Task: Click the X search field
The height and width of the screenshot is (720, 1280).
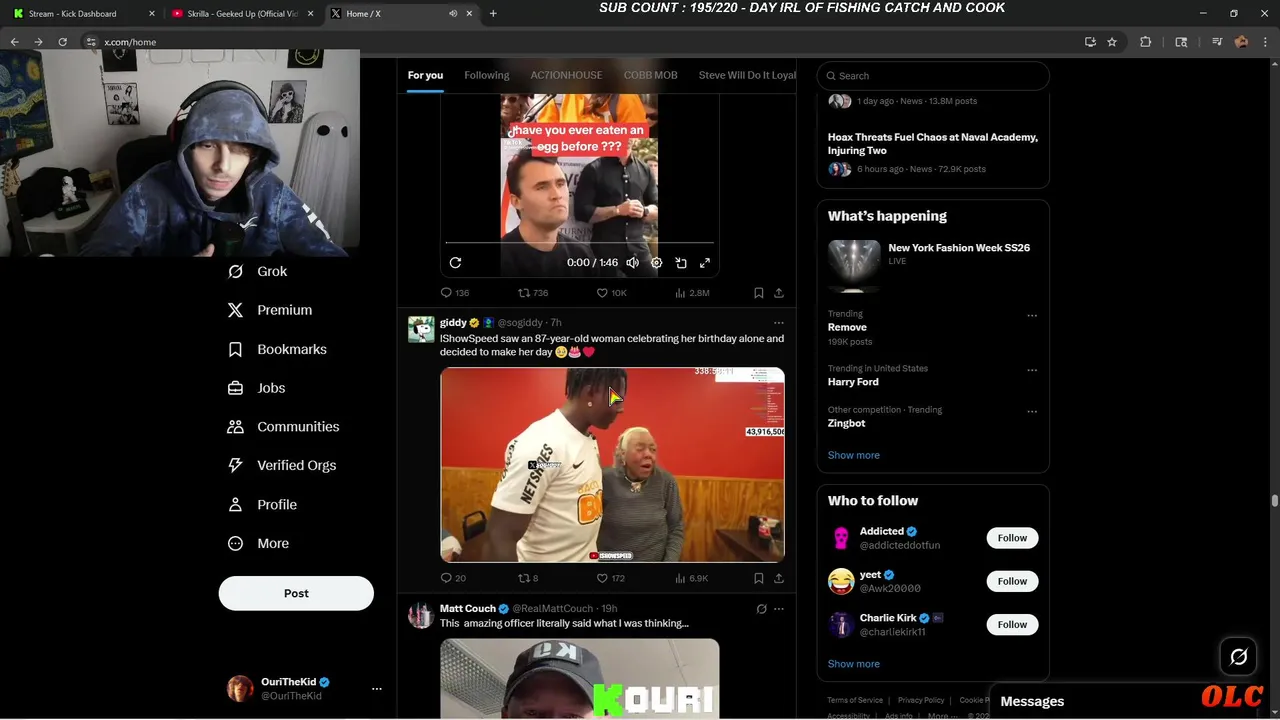Action: click(x=933, y=76)
